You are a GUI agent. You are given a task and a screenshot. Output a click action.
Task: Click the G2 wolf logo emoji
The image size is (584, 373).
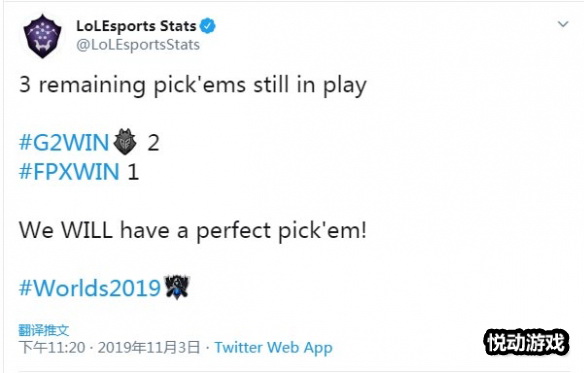(x=125, y=142)
